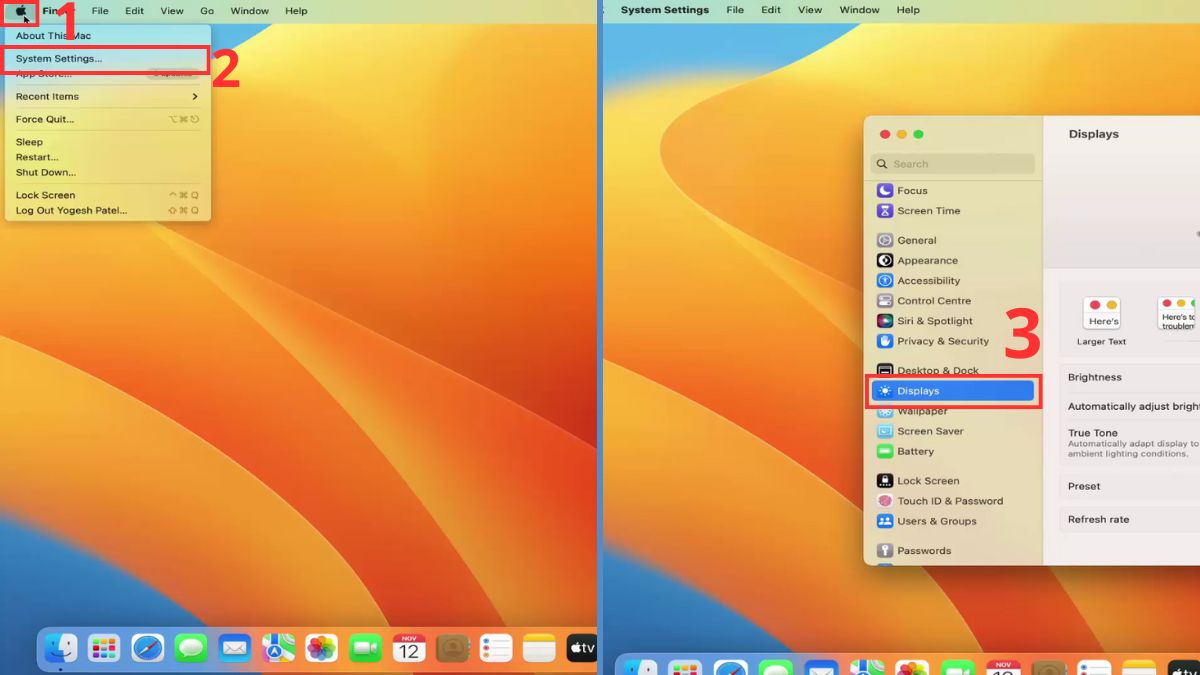This screenshot has height=675, width=1200.
Task: Open Focus settings in the sidebar
Action: 911,191
